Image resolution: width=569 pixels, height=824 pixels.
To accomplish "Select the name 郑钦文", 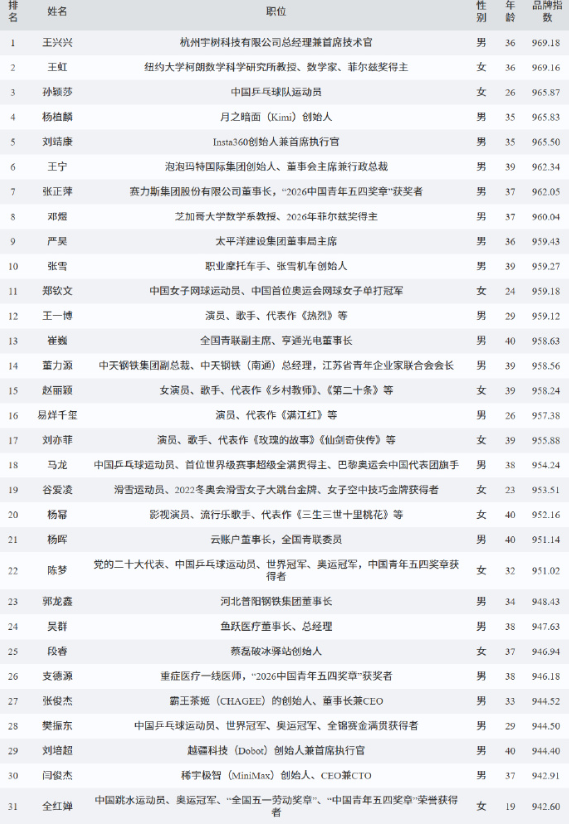I will [57, 291].
